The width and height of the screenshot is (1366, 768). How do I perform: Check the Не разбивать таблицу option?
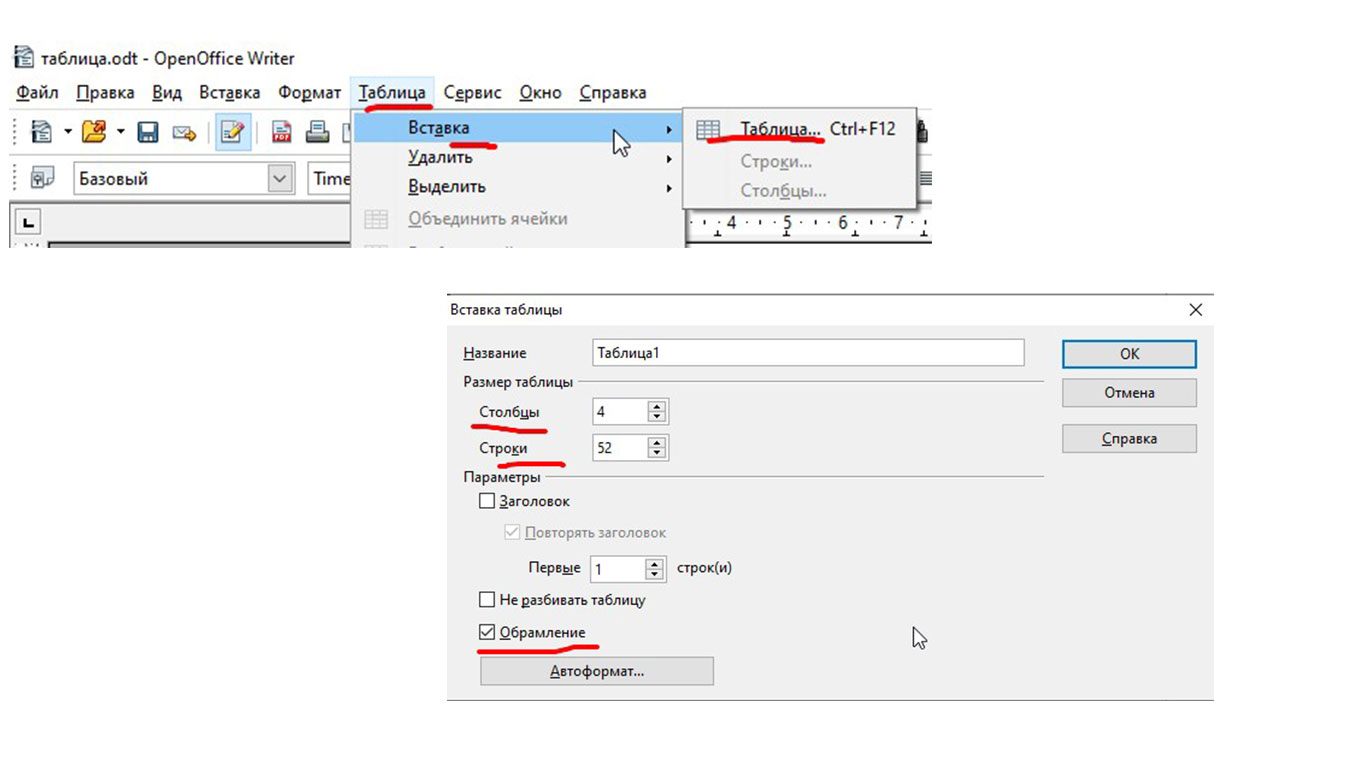(x=487, y=600)
